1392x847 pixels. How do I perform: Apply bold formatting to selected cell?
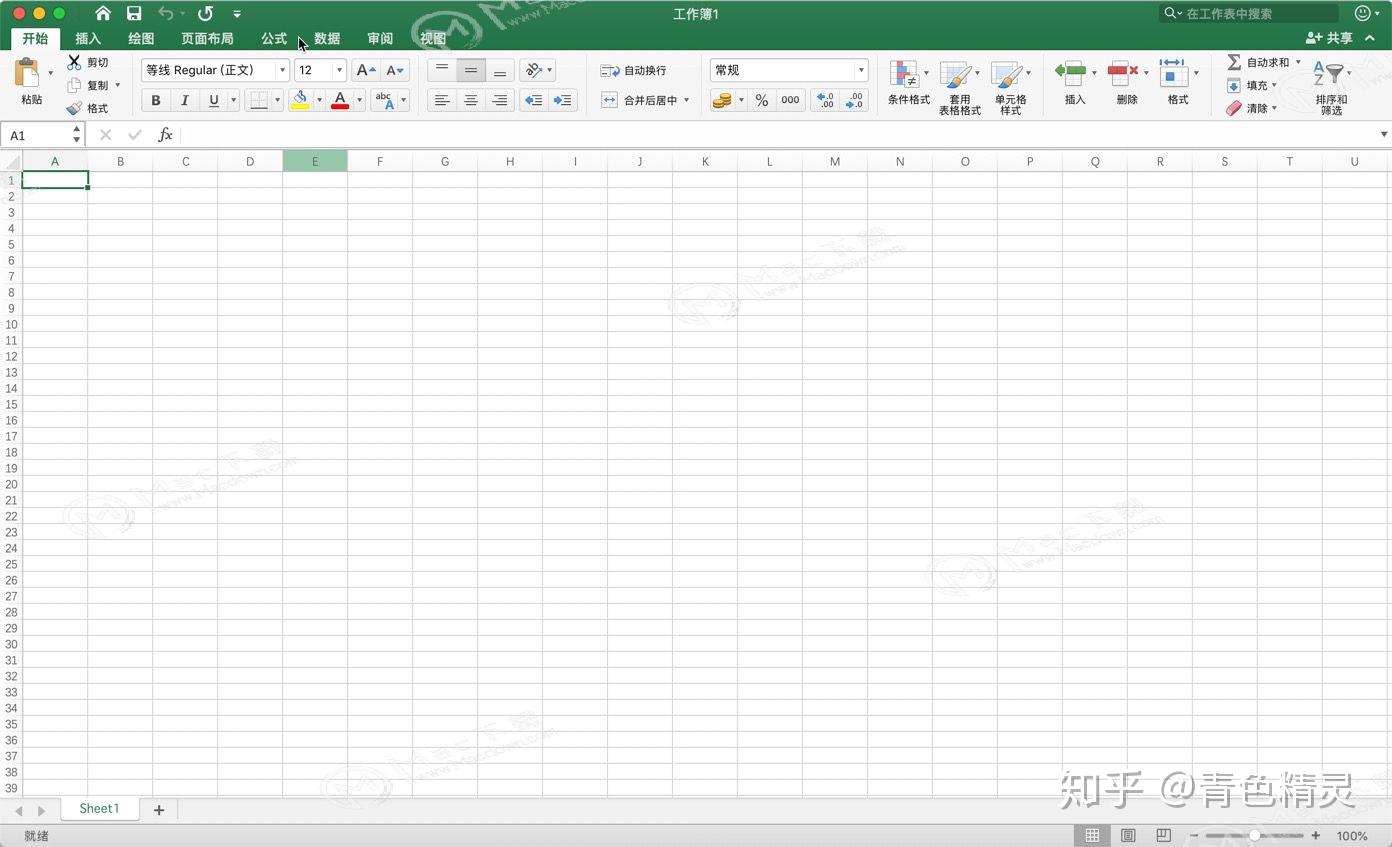(x=156, y=100)
